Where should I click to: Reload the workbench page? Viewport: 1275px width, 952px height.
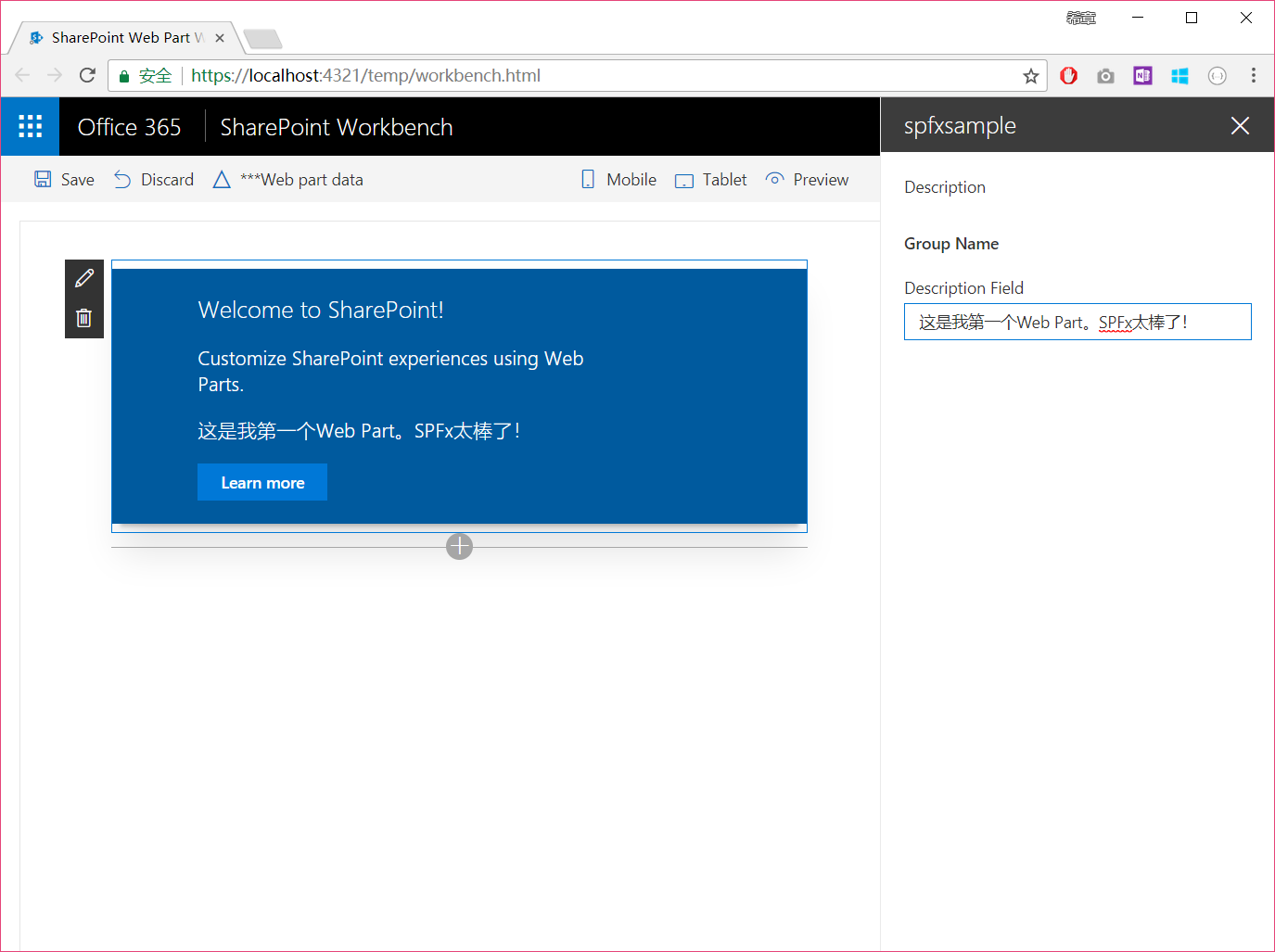point(87,75)
